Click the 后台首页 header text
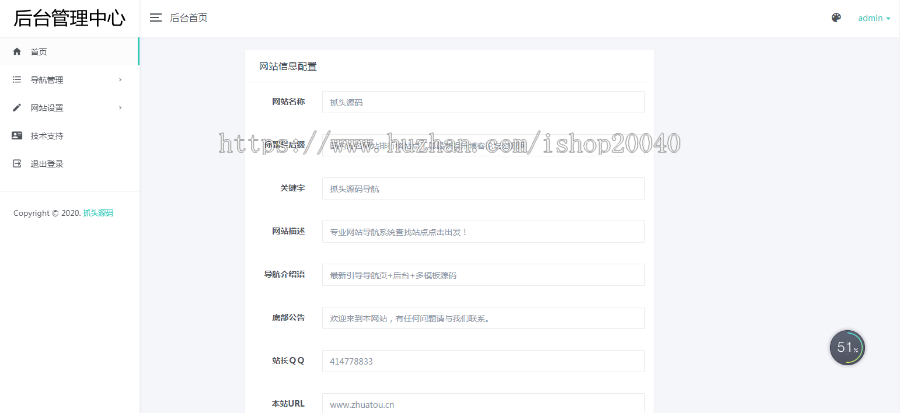Viewport: 900px width, 413px height. click(189, 18)
